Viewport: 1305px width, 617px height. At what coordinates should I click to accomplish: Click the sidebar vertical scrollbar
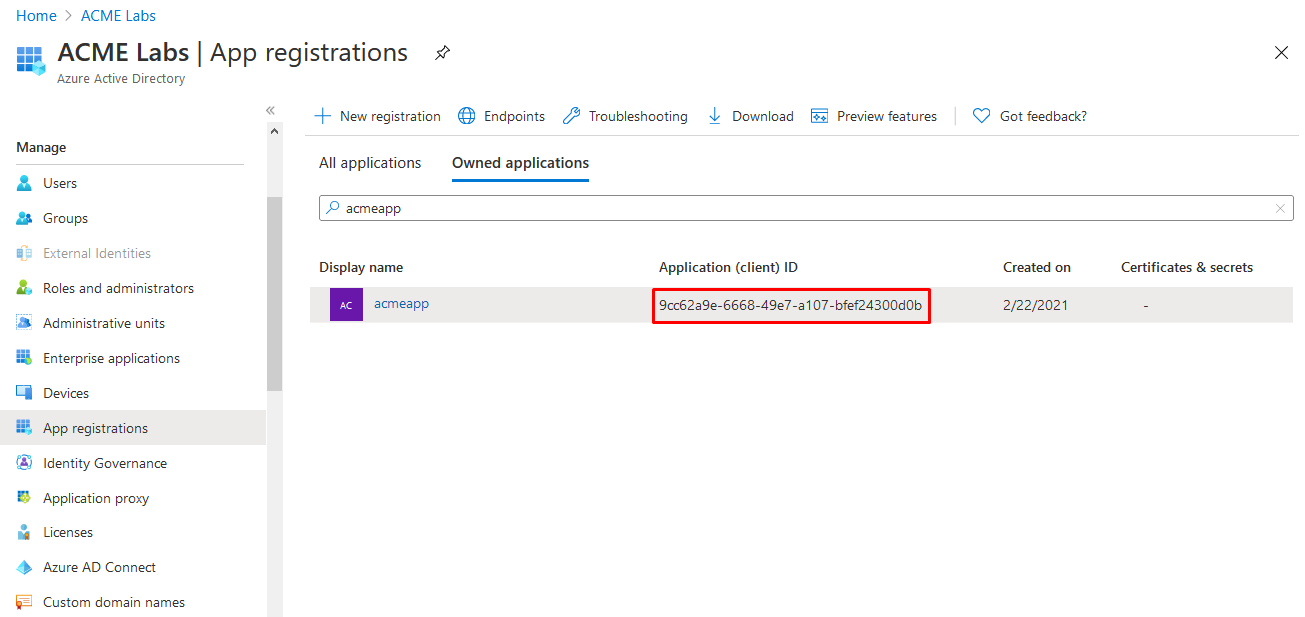click(x=274, y=293)
